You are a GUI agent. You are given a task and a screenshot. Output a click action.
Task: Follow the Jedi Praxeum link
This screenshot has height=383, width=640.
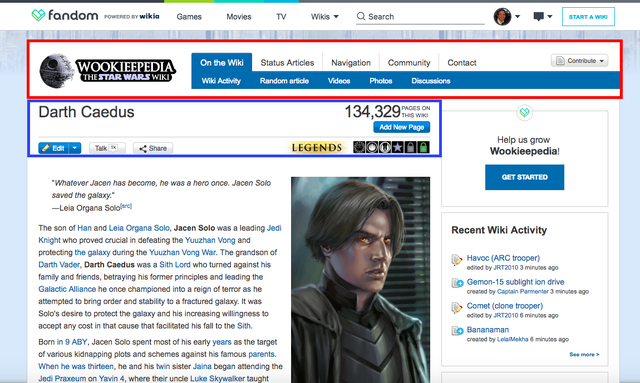click(62, 379)
